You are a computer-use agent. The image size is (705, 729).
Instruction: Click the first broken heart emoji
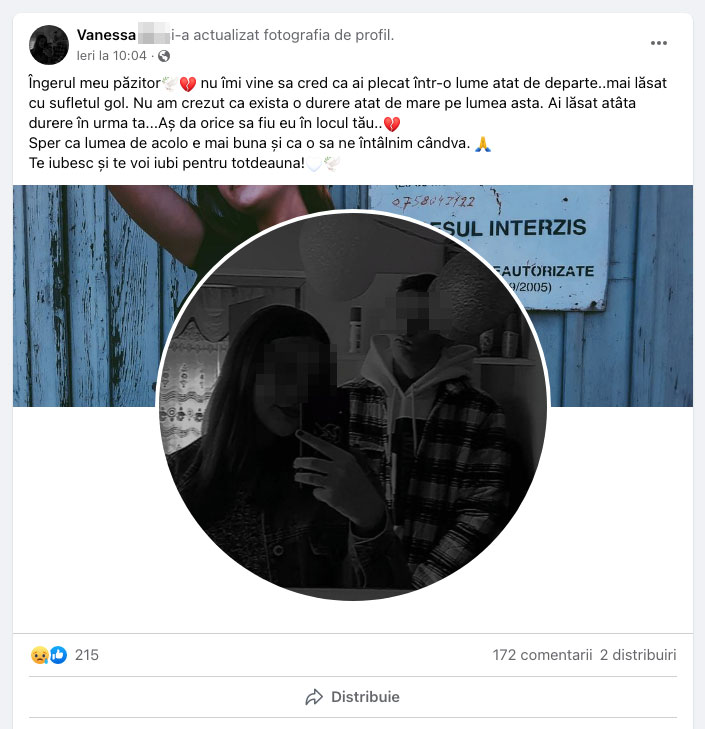tap(187, 84)
